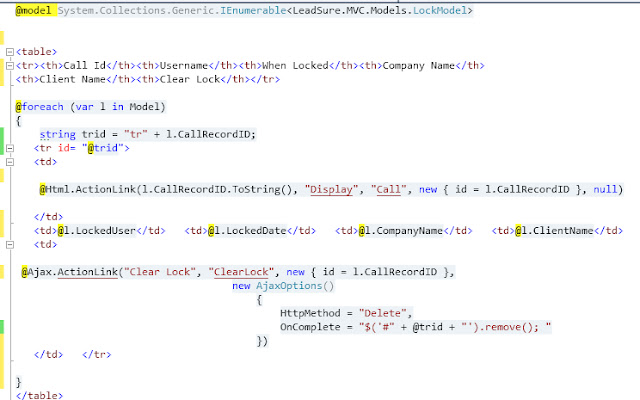Click HttpMethod property name

(x=310, y=313)
